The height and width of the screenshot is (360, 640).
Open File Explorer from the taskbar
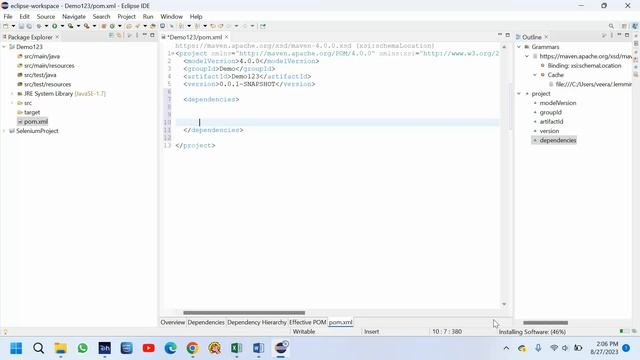click(60, 348)
